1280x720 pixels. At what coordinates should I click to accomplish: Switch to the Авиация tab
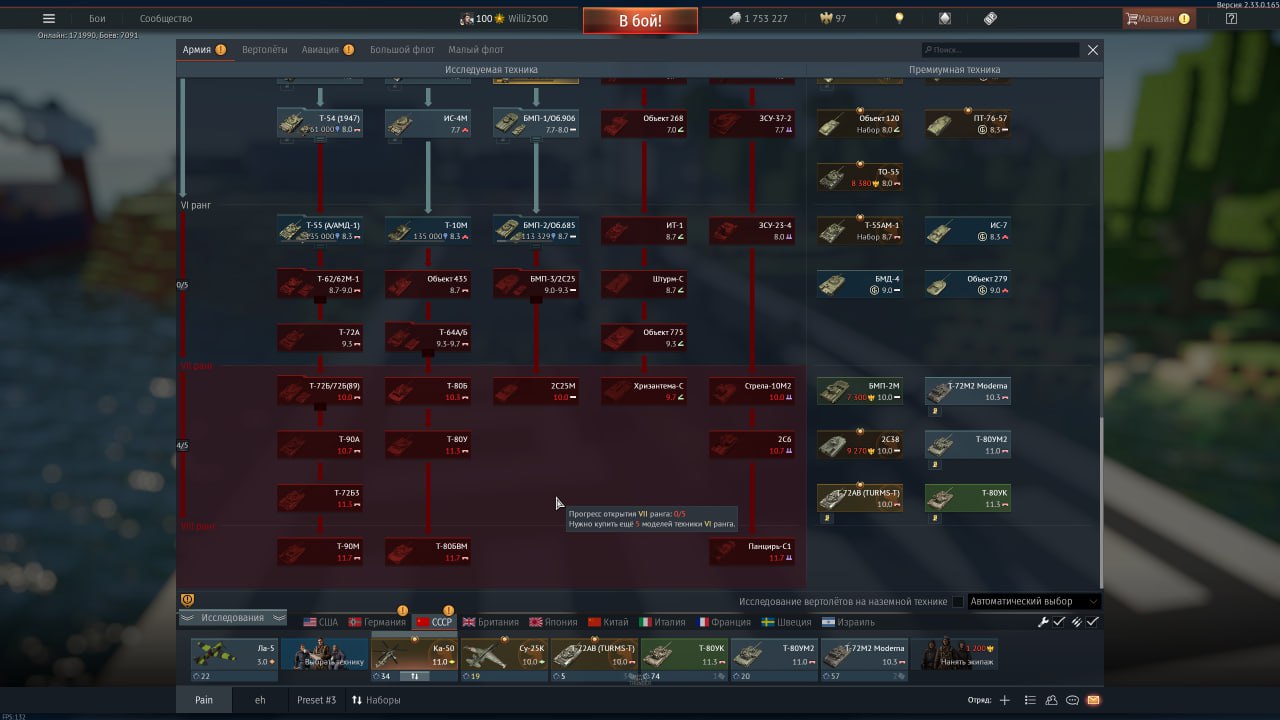[x=328, y=50]
